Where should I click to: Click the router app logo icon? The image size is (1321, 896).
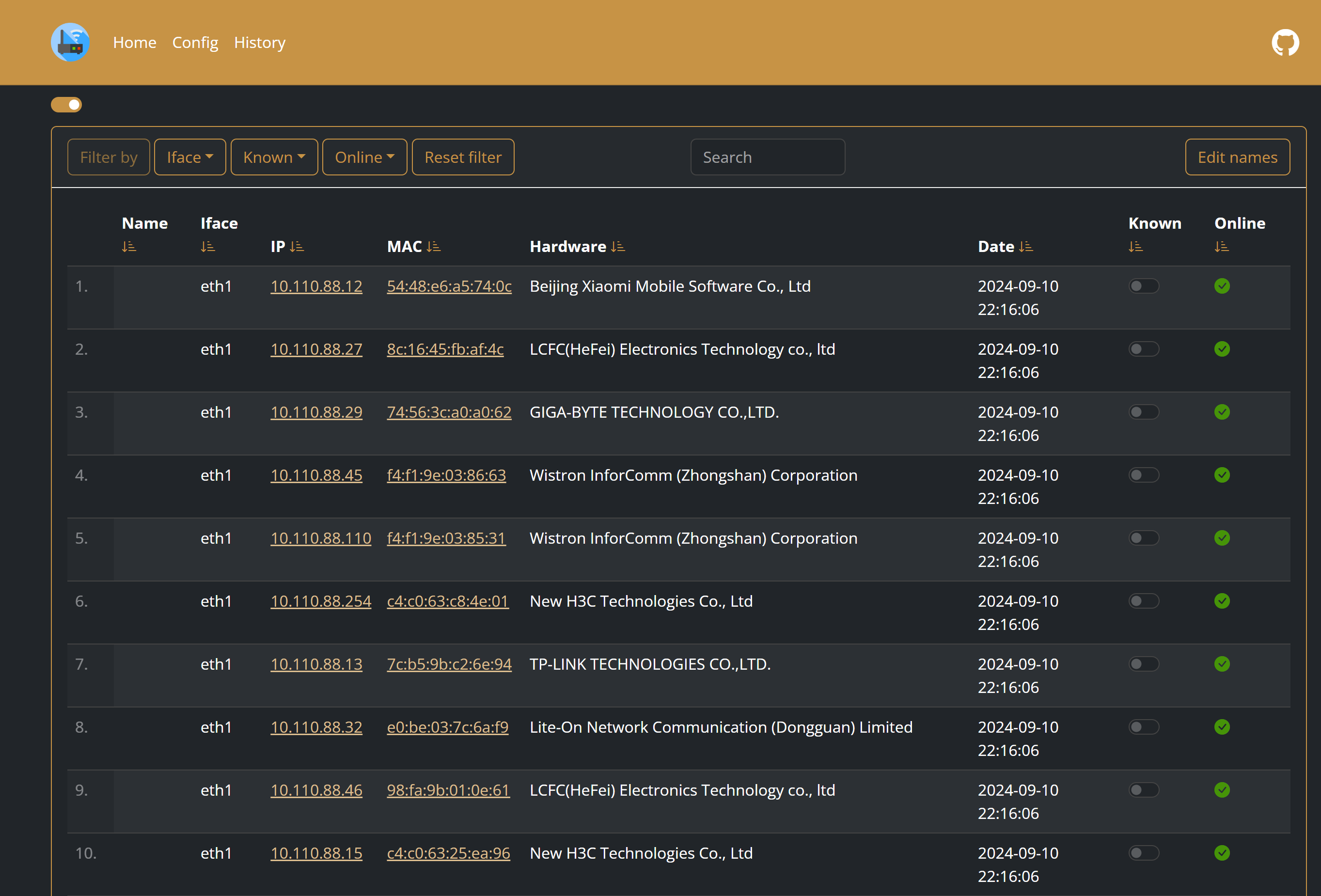[70, 42]
